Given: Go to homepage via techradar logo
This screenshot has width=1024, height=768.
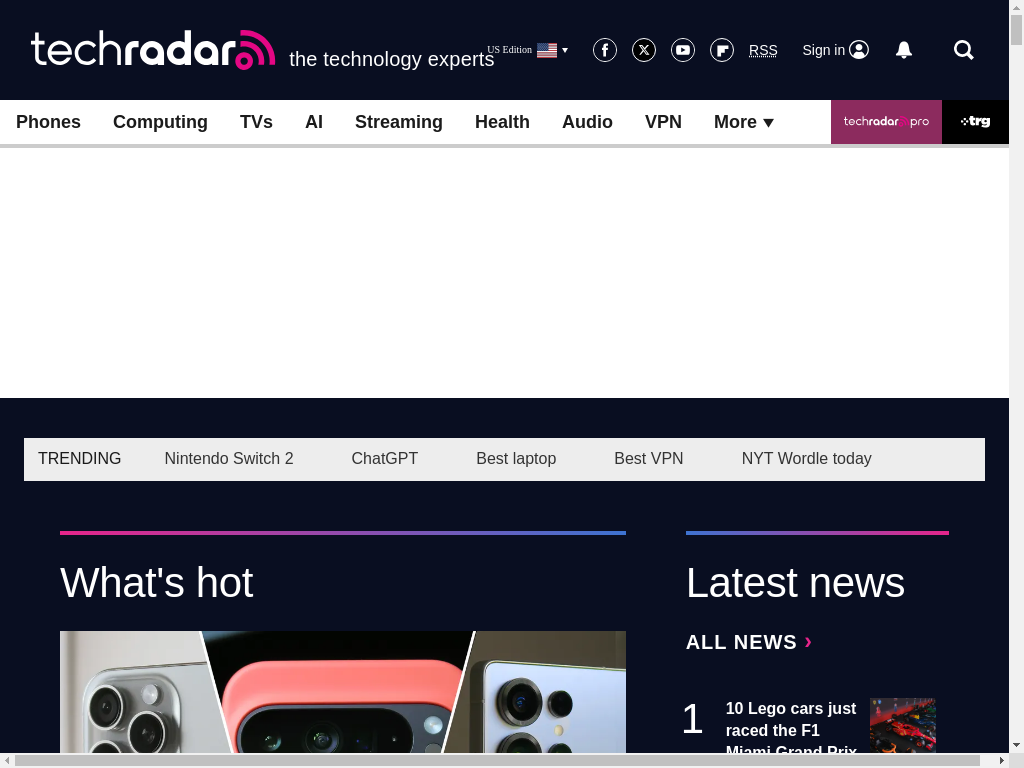Looking at the screenshot, I should [153, 50].
